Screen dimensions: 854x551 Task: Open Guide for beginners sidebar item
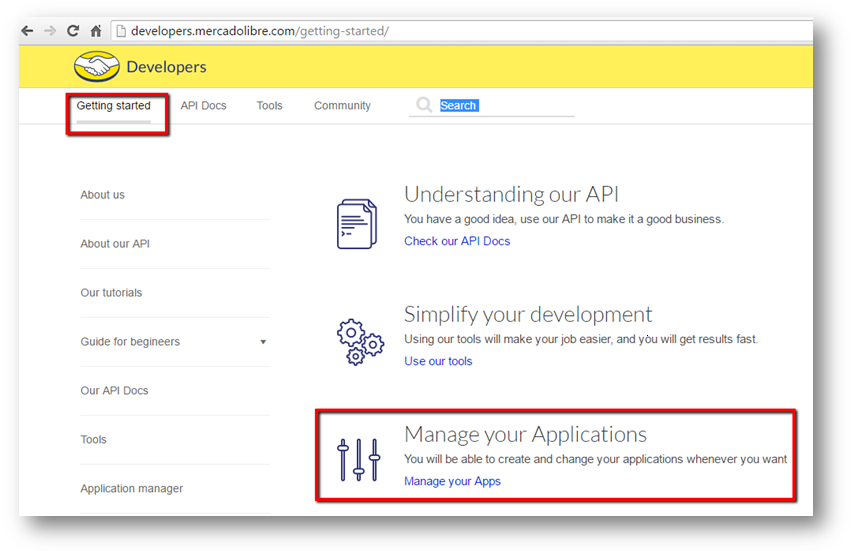(130, 342)
